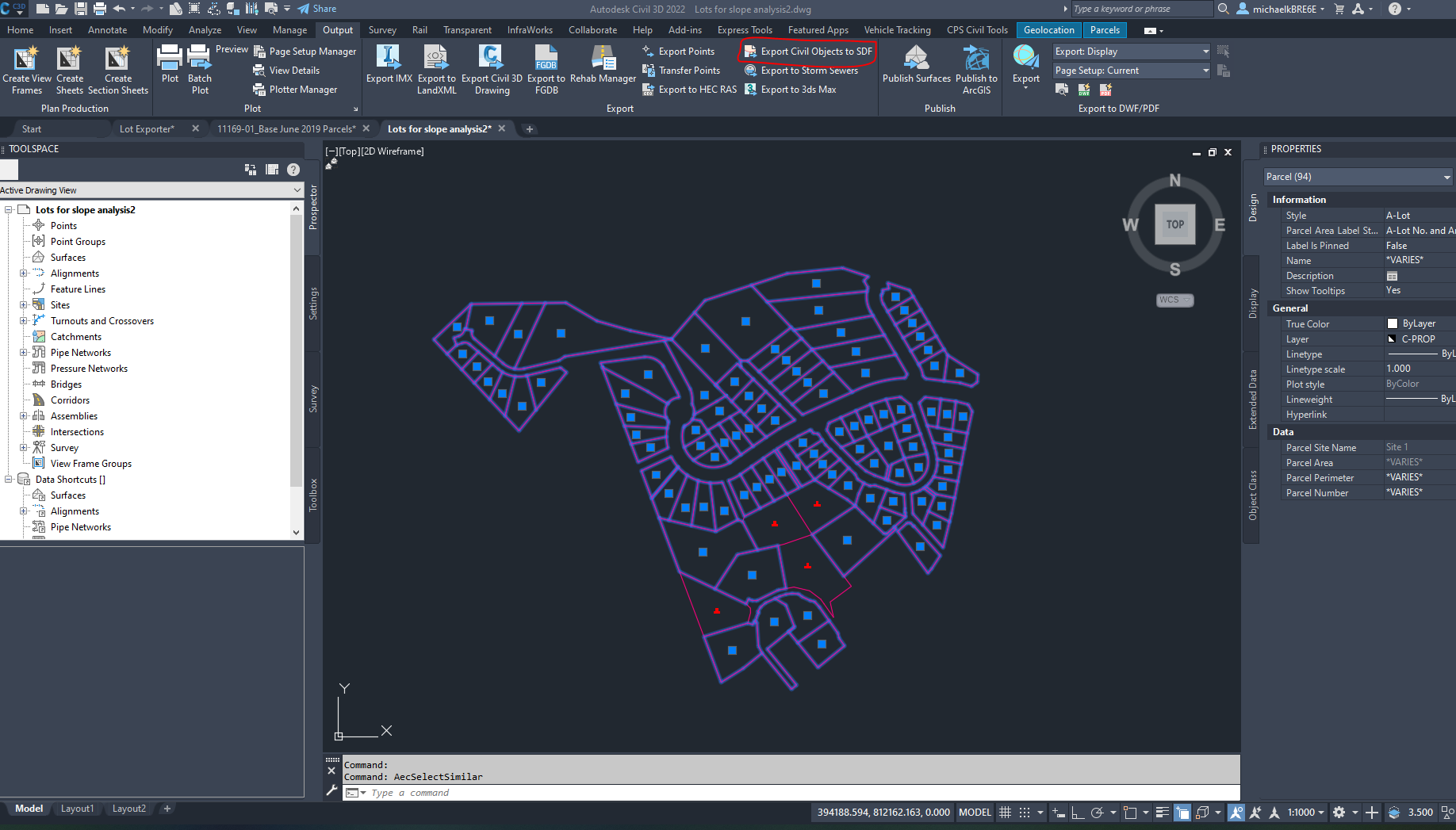Toggle the drawing grid in the status bar
The image size is (1456, 830).
coord(1005,812)
